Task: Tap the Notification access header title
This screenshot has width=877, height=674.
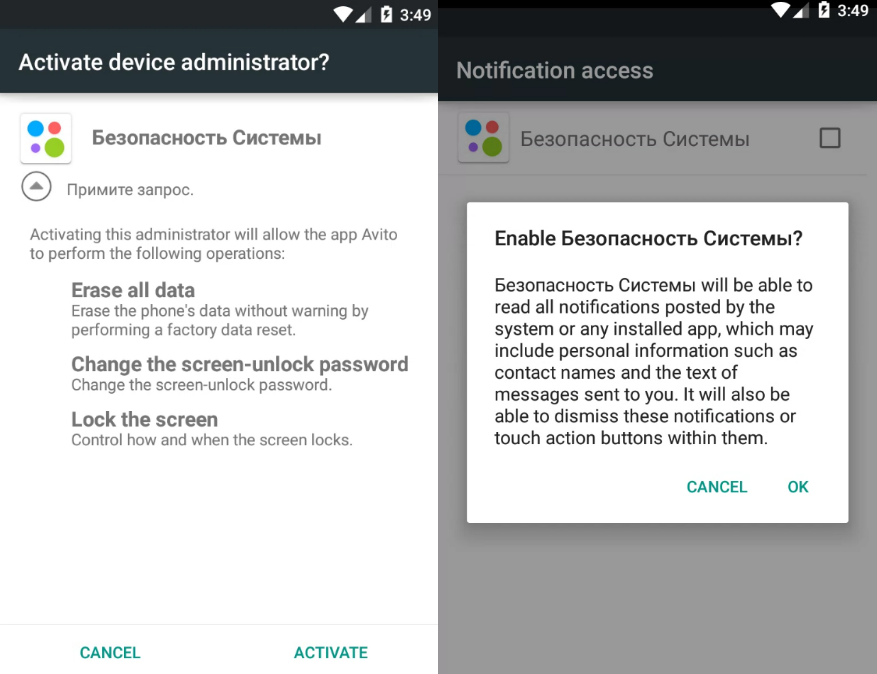Action: point(554,70)
